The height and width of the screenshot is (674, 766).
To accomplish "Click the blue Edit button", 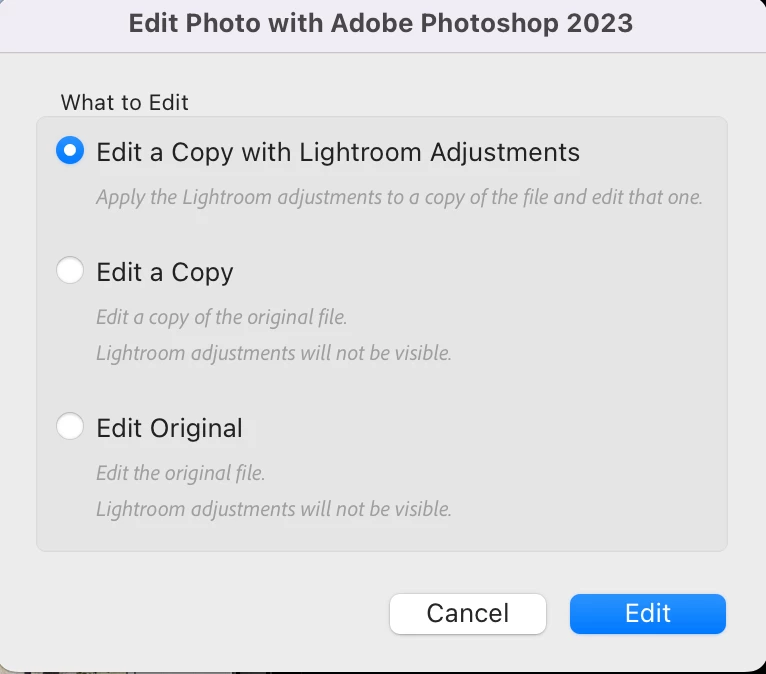I will coord(647,613).
